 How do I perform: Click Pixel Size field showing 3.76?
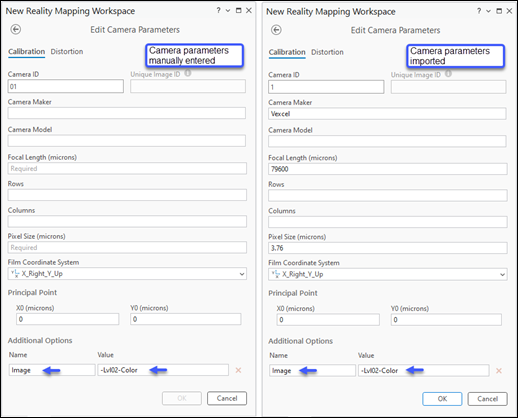[x=388, y=248]
